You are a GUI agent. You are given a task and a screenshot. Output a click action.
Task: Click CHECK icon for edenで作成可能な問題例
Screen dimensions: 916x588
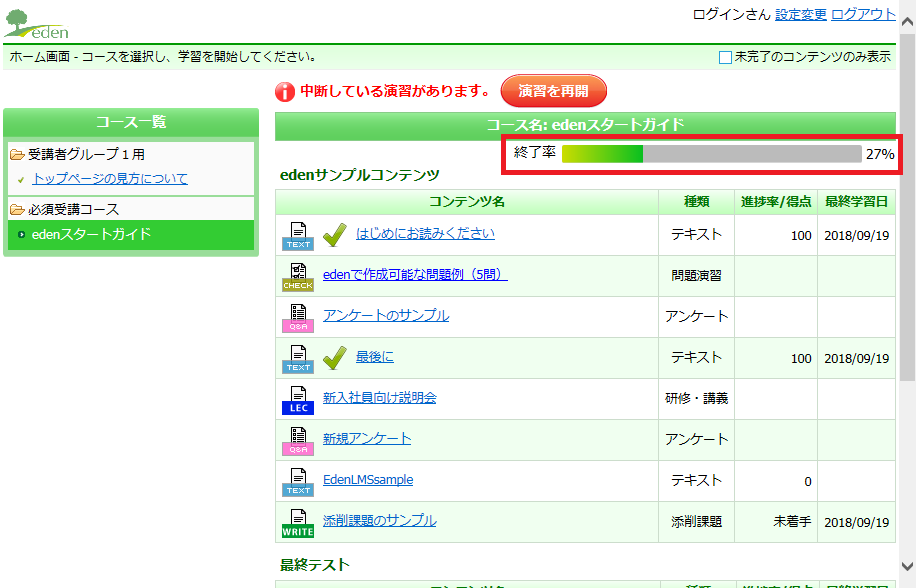pos(298,277)
